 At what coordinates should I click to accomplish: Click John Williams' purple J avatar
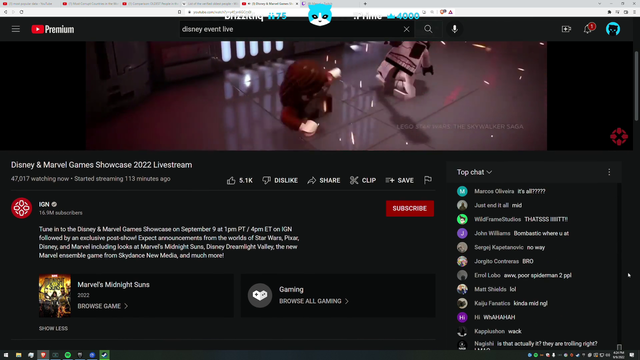click(x=462, y=233)
